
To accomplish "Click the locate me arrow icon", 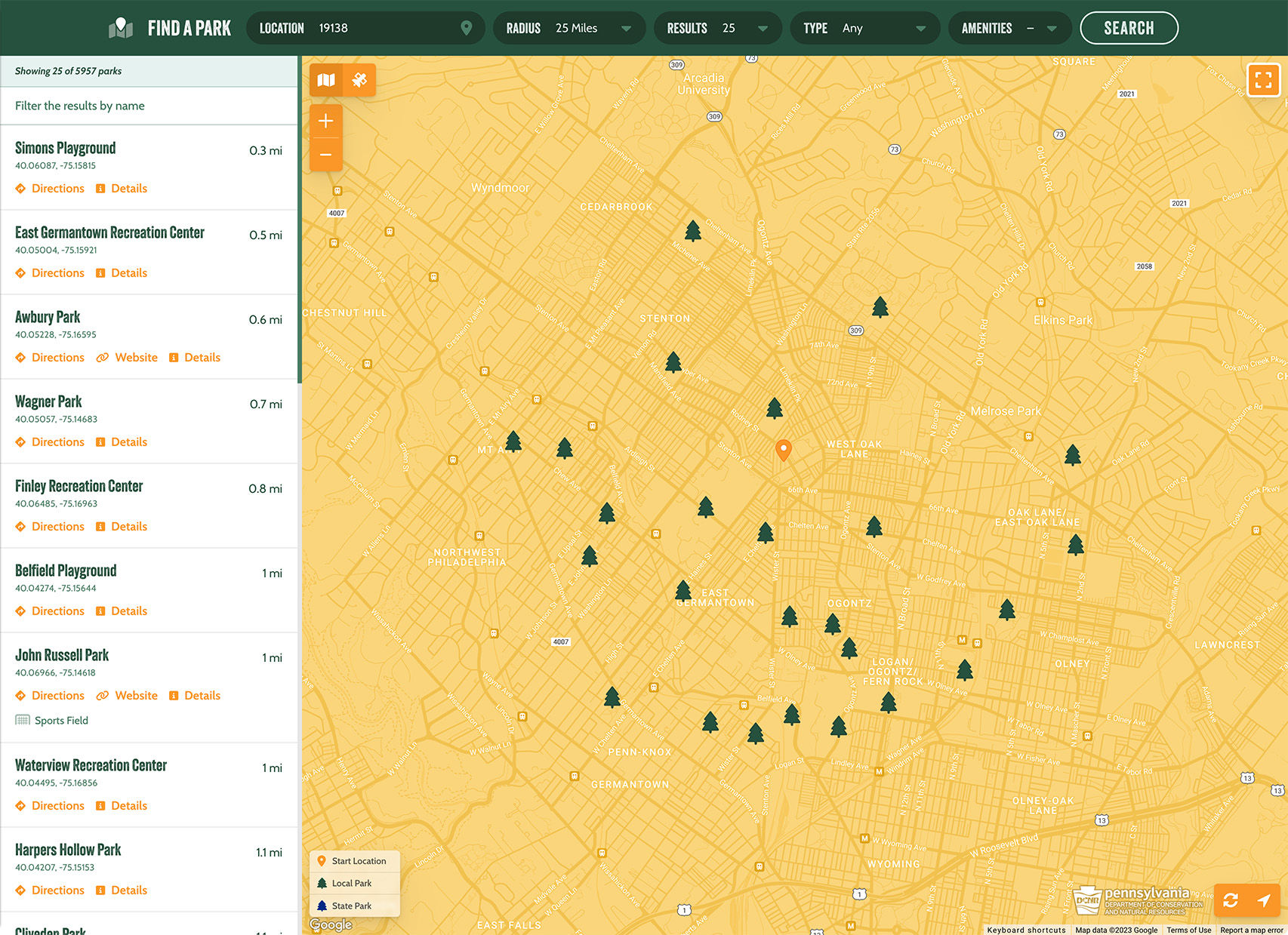I will click(x=1264, y=900).
